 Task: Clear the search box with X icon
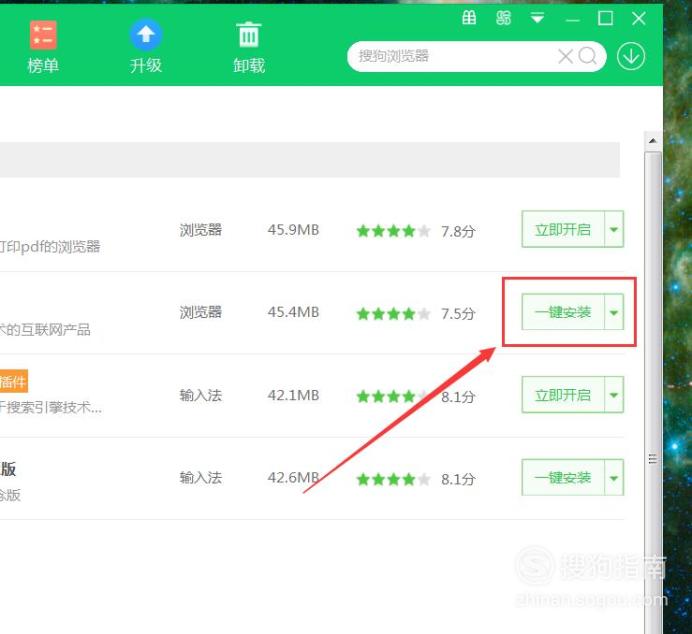tap(565, 56)
